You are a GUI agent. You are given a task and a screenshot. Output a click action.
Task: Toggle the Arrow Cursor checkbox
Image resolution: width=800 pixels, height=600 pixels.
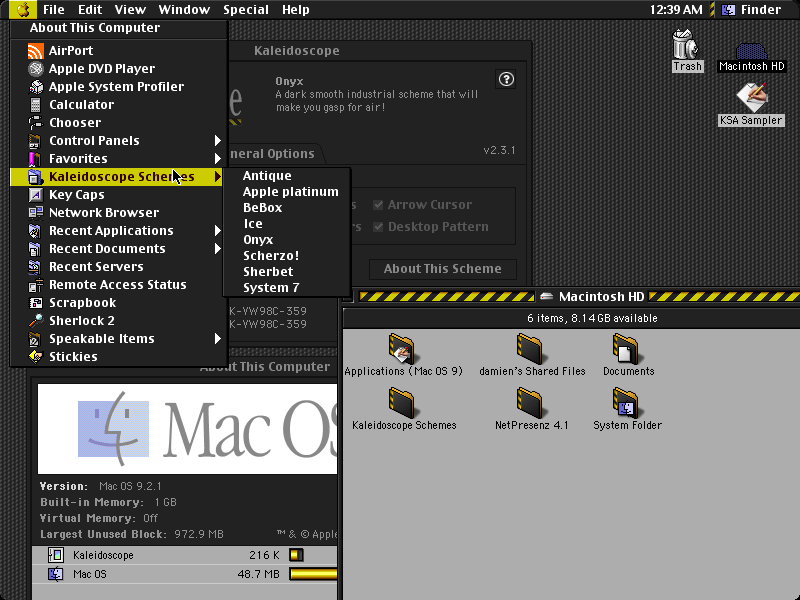point(378,205)
